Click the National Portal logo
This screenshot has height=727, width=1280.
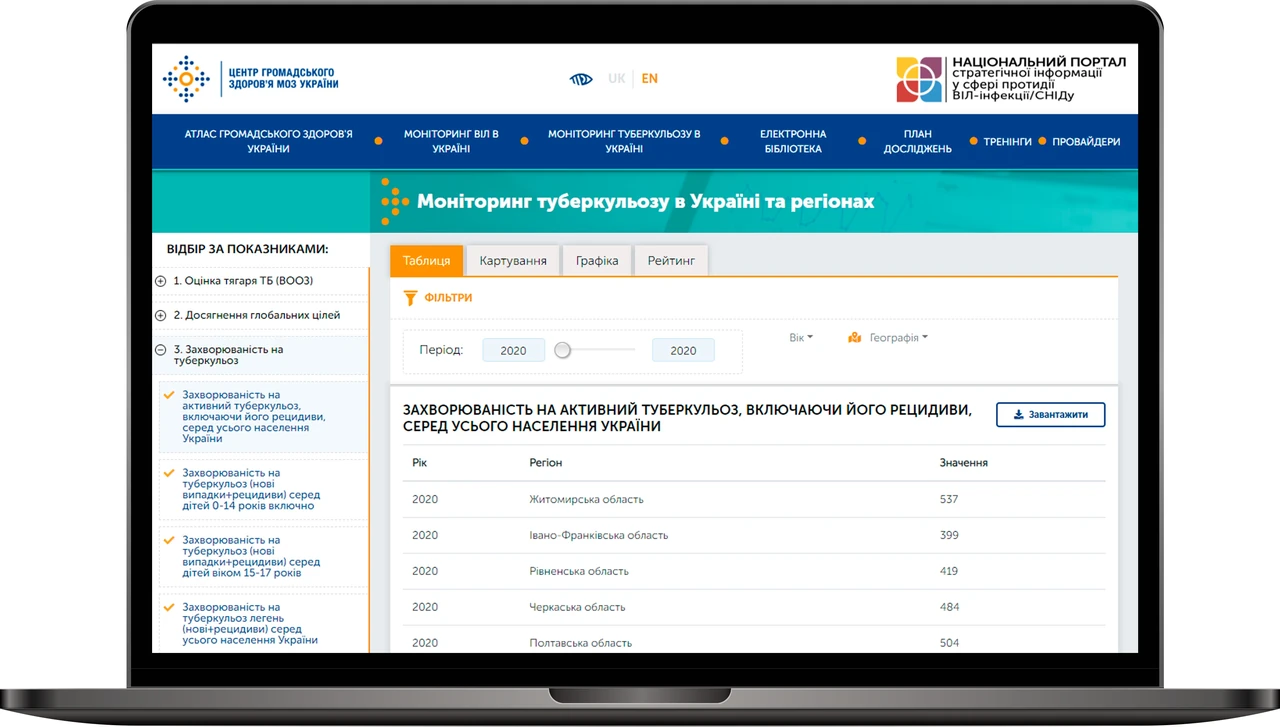point(1011,79)
